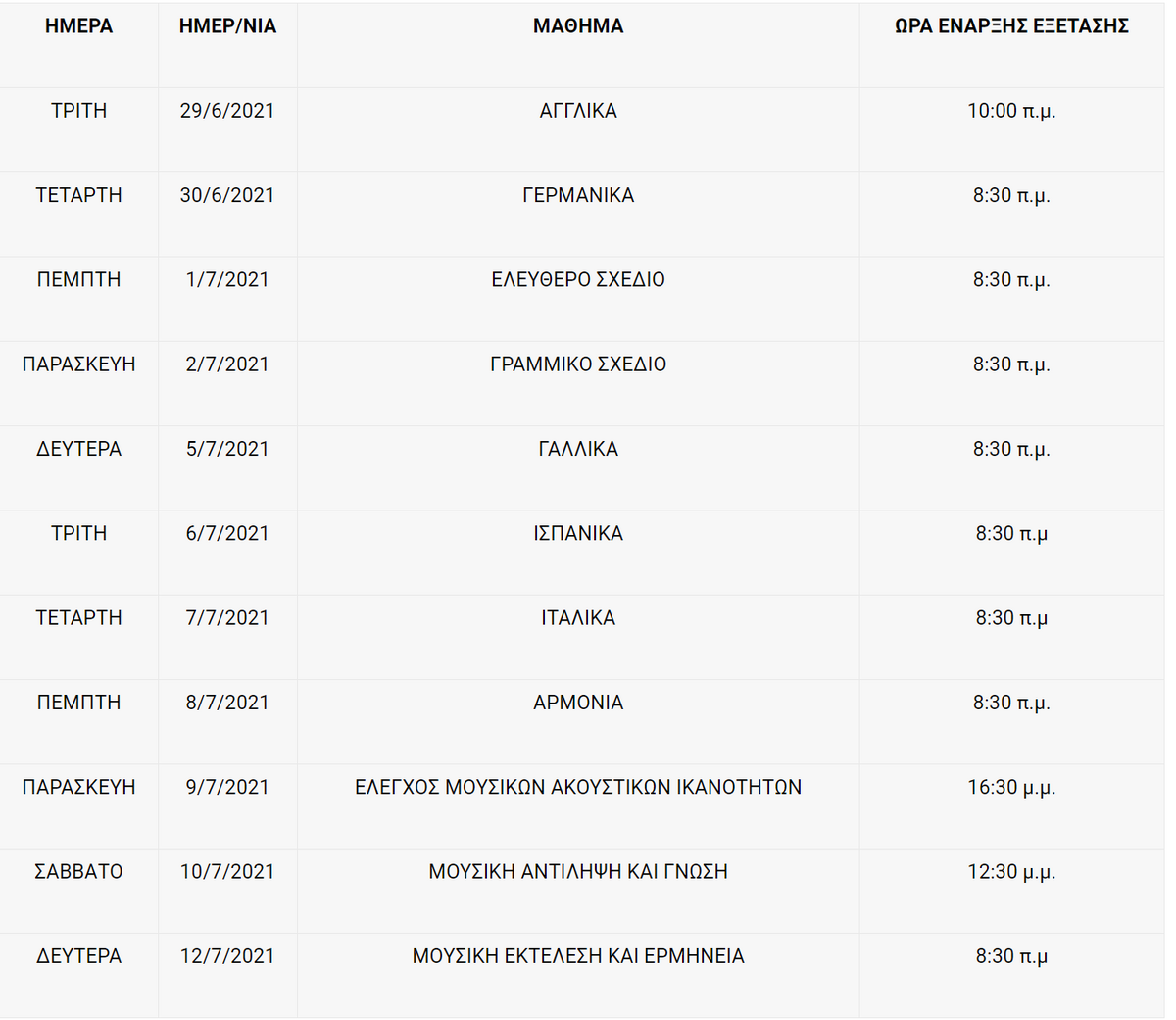The image size is (1176, 1020).
Task: Click the ΜΑΘΗΜΑ column header
Action: pyautogui.click(x=578, y=26)
